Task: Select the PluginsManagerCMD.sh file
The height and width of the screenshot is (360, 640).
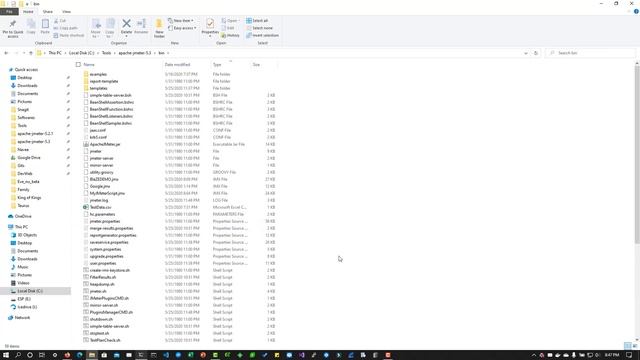Action: 111,312
